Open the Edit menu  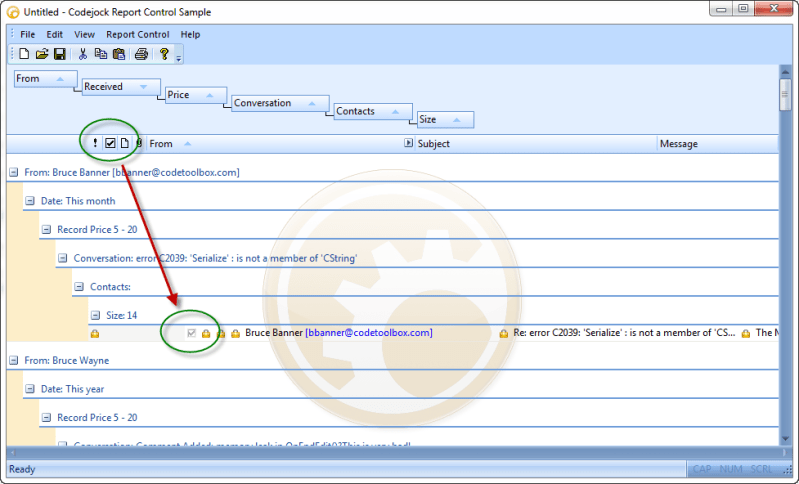55,35
